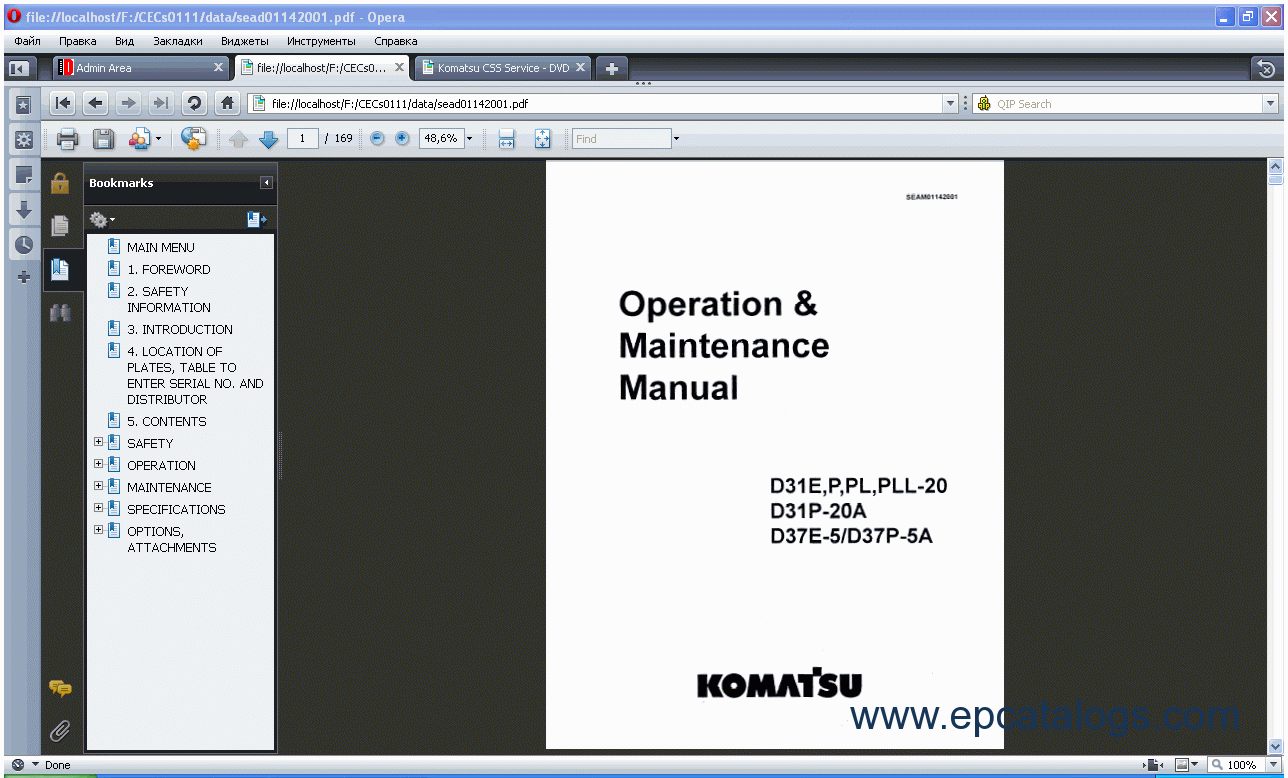Open the Opera Notes panel icon
Image resolution: width=1288 pixels, height=778 pixels.
pos(23,175)
